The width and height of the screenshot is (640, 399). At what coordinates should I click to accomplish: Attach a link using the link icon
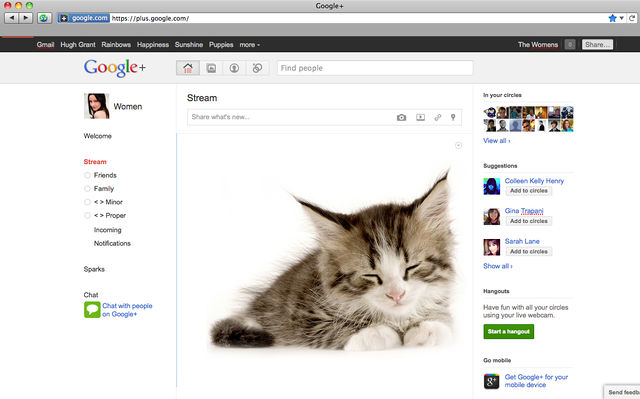pyautogui.click(x=438, y=117)
